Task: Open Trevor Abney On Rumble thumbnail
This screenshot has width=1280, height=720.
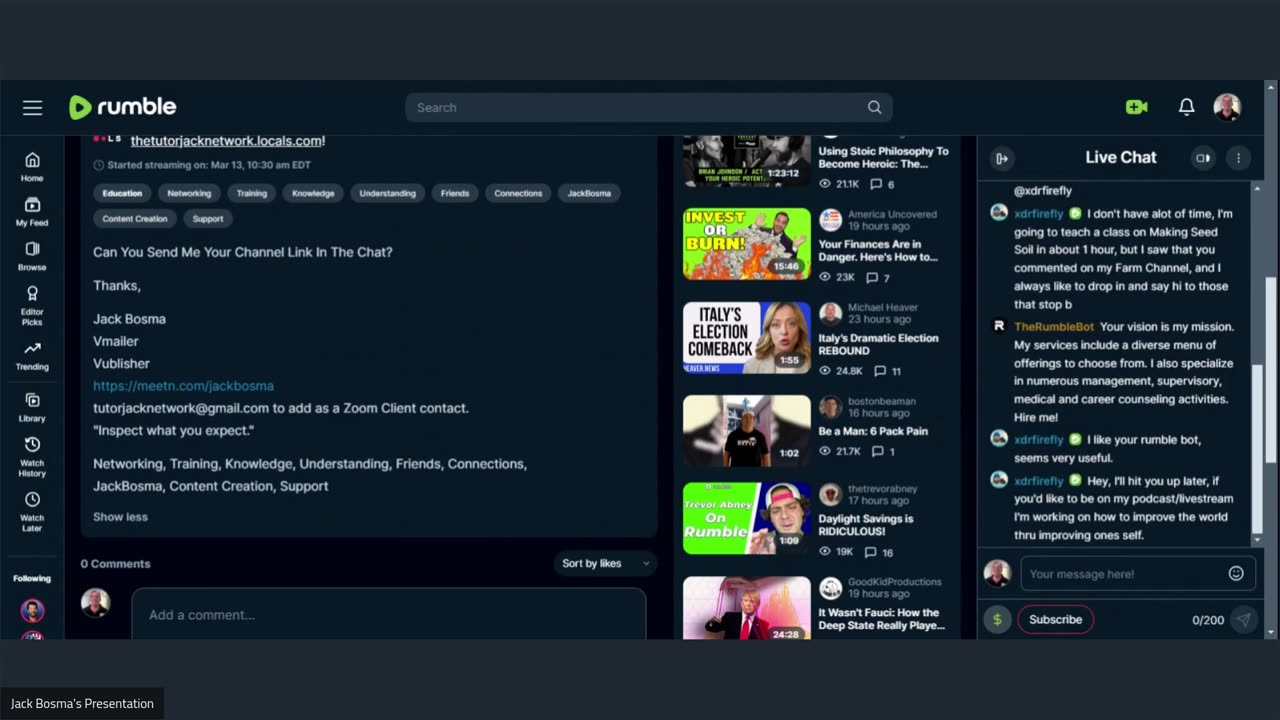Action: (747, 518)
